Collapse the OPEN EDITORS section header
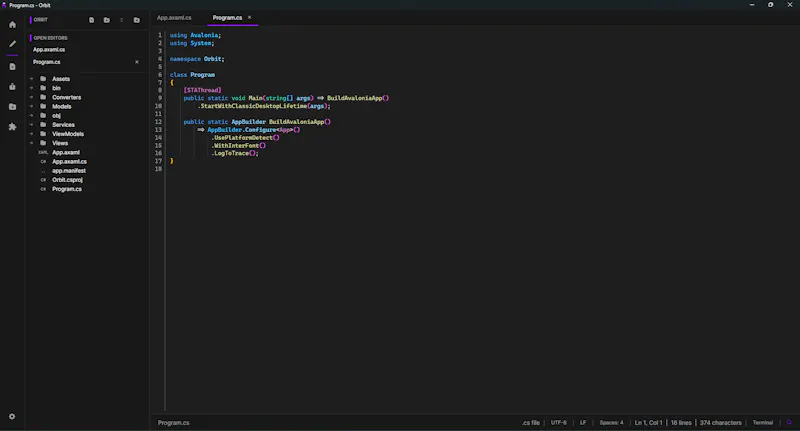800x431 pixels. (50, 38)
